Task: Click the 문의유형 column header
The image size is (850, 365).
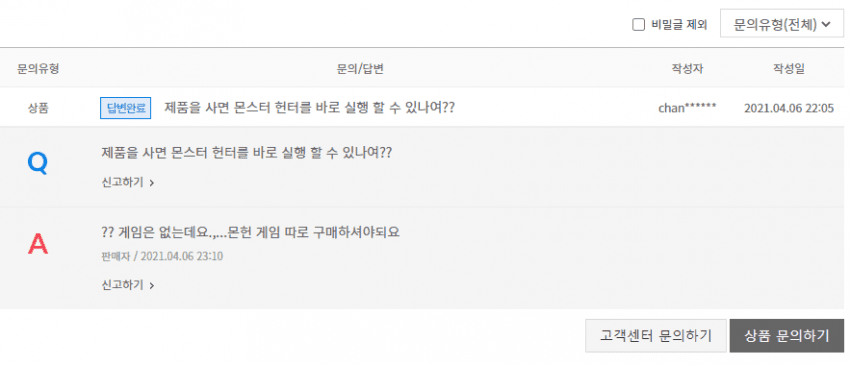Action: (38, 69)
